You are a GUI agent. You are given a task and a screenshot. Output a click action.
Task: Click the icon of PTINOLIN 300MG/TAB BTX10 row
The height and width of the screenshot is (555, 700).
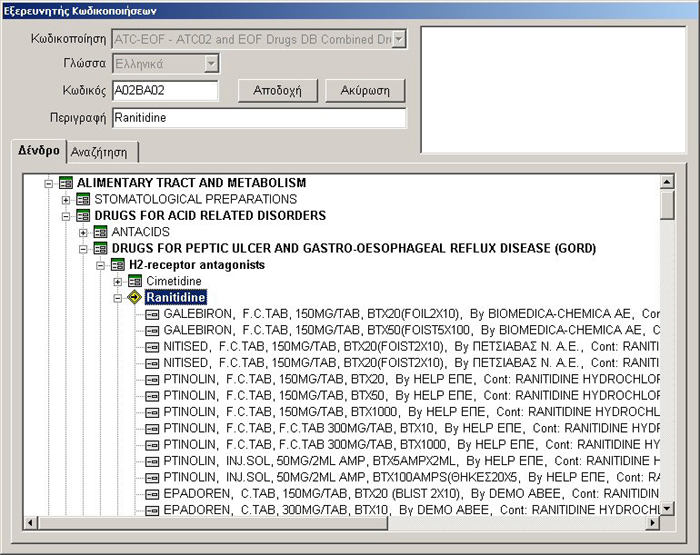tap(152, 429)
